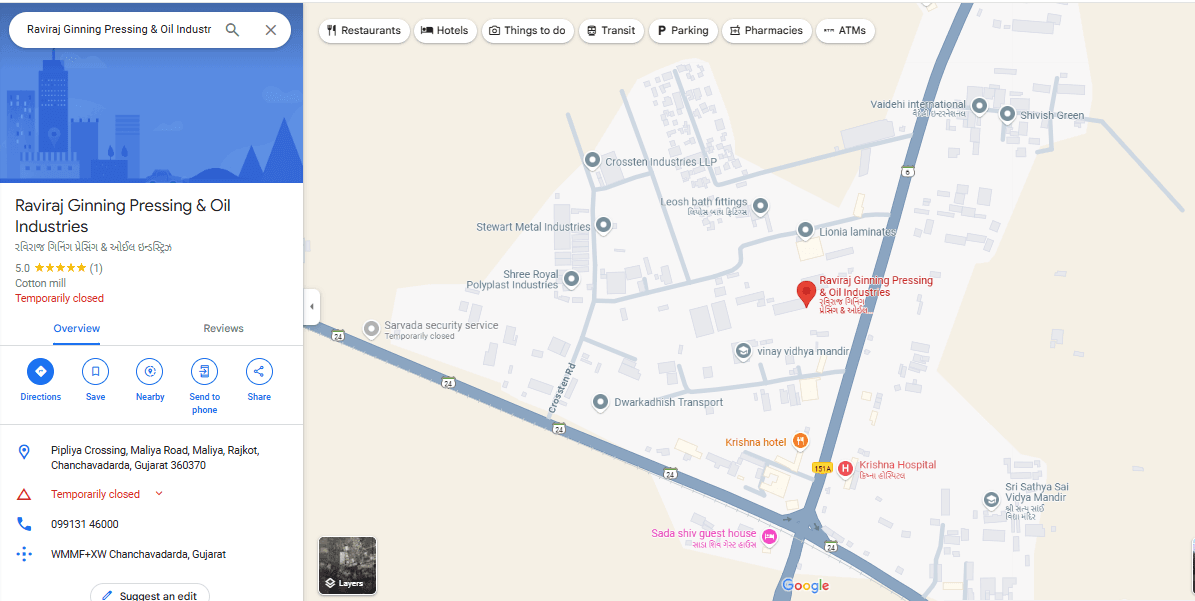Click the 151A highway shield label
The width and height of the screenshot is (1195, 601).
(822, 468)
